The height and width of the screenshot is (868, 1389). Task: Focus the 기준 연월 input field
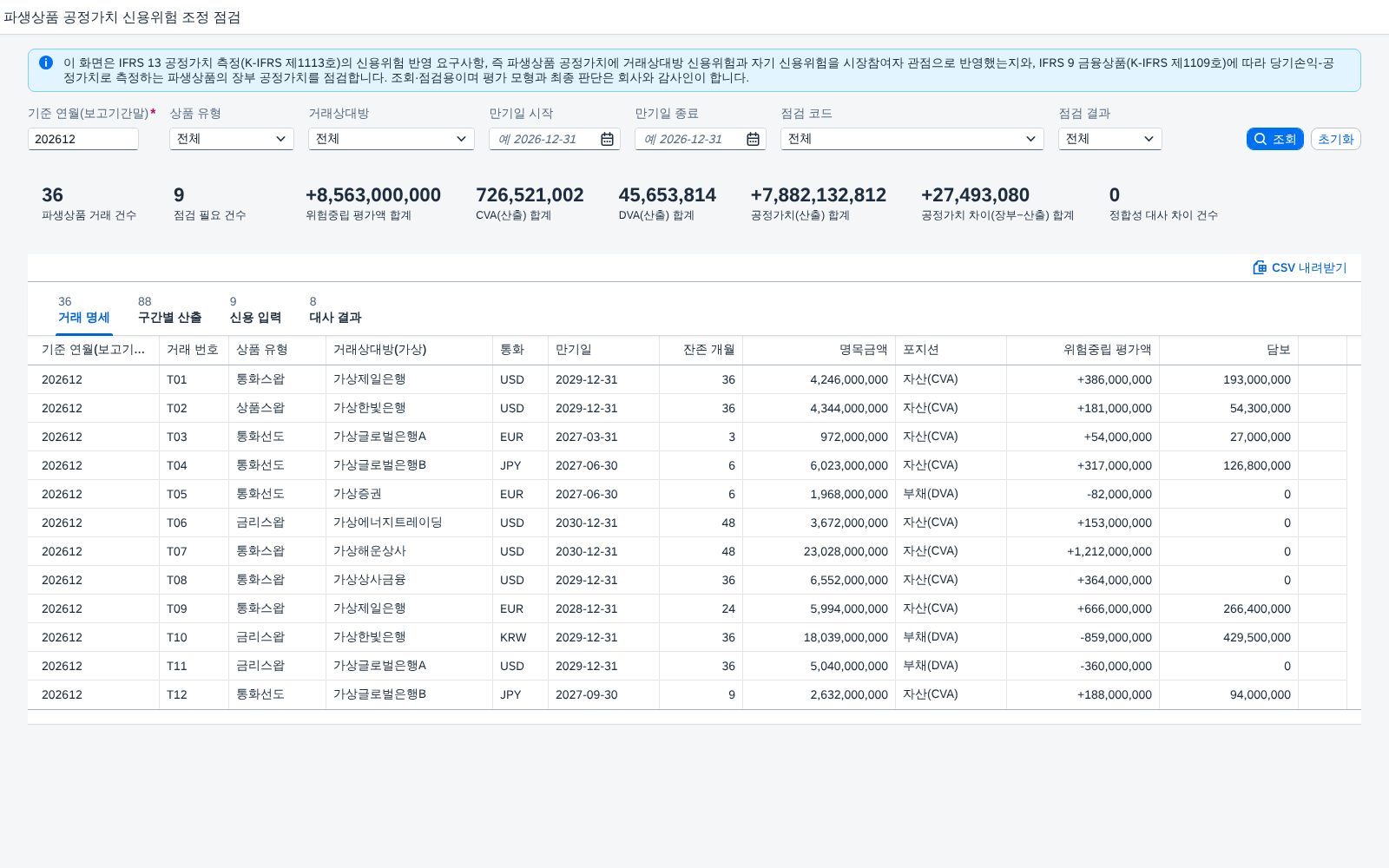83,139
